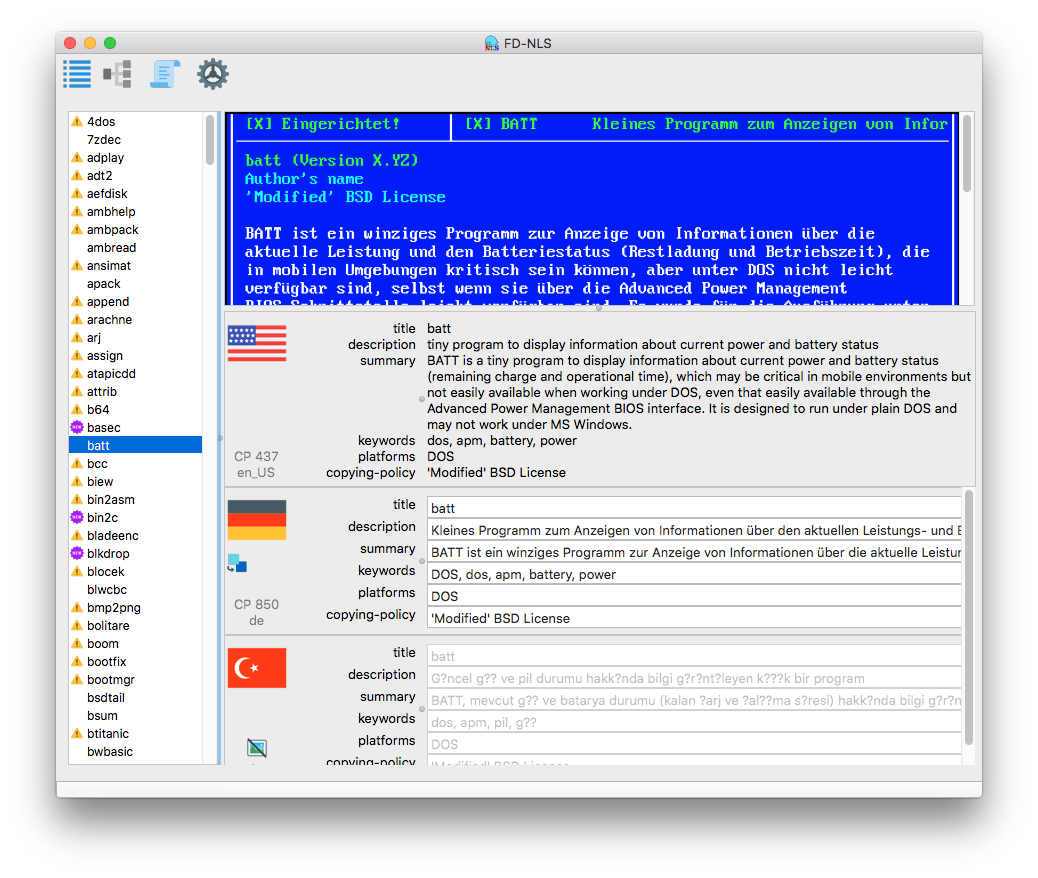Click the package list vertical scrollbar
The height and width of the screenshot is (878, 1038).
pos(210,140)
